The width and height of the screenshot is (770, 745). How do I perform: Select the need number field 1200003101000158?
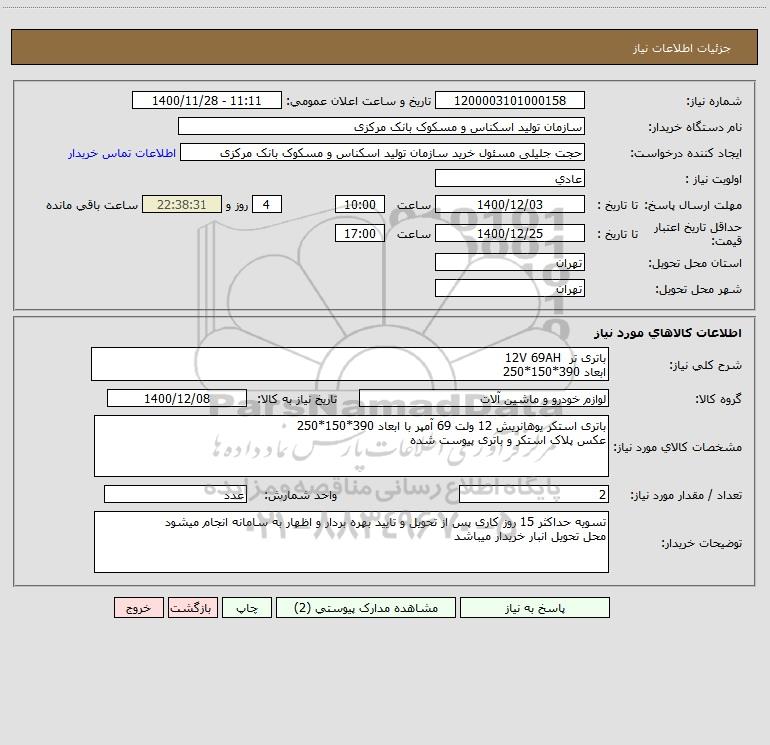point(510,100)
